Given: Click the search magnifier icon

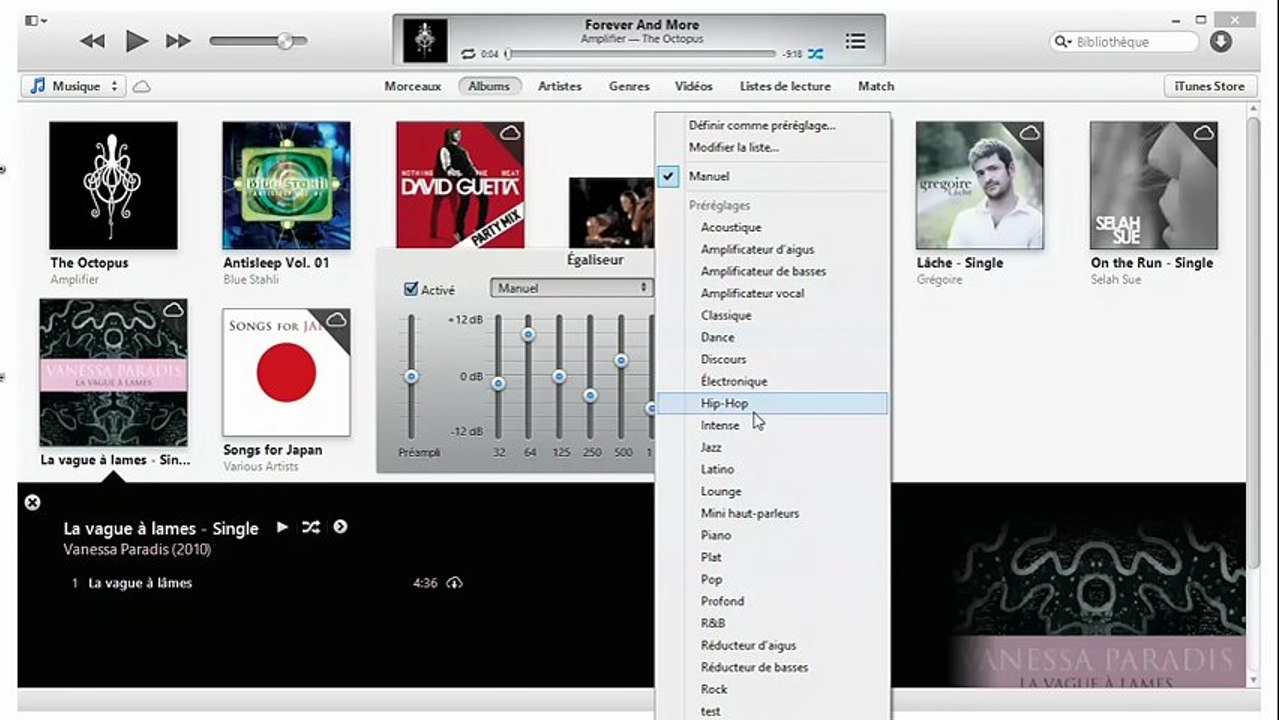Looking at the screenshot, I should (x=1064, y=42).
